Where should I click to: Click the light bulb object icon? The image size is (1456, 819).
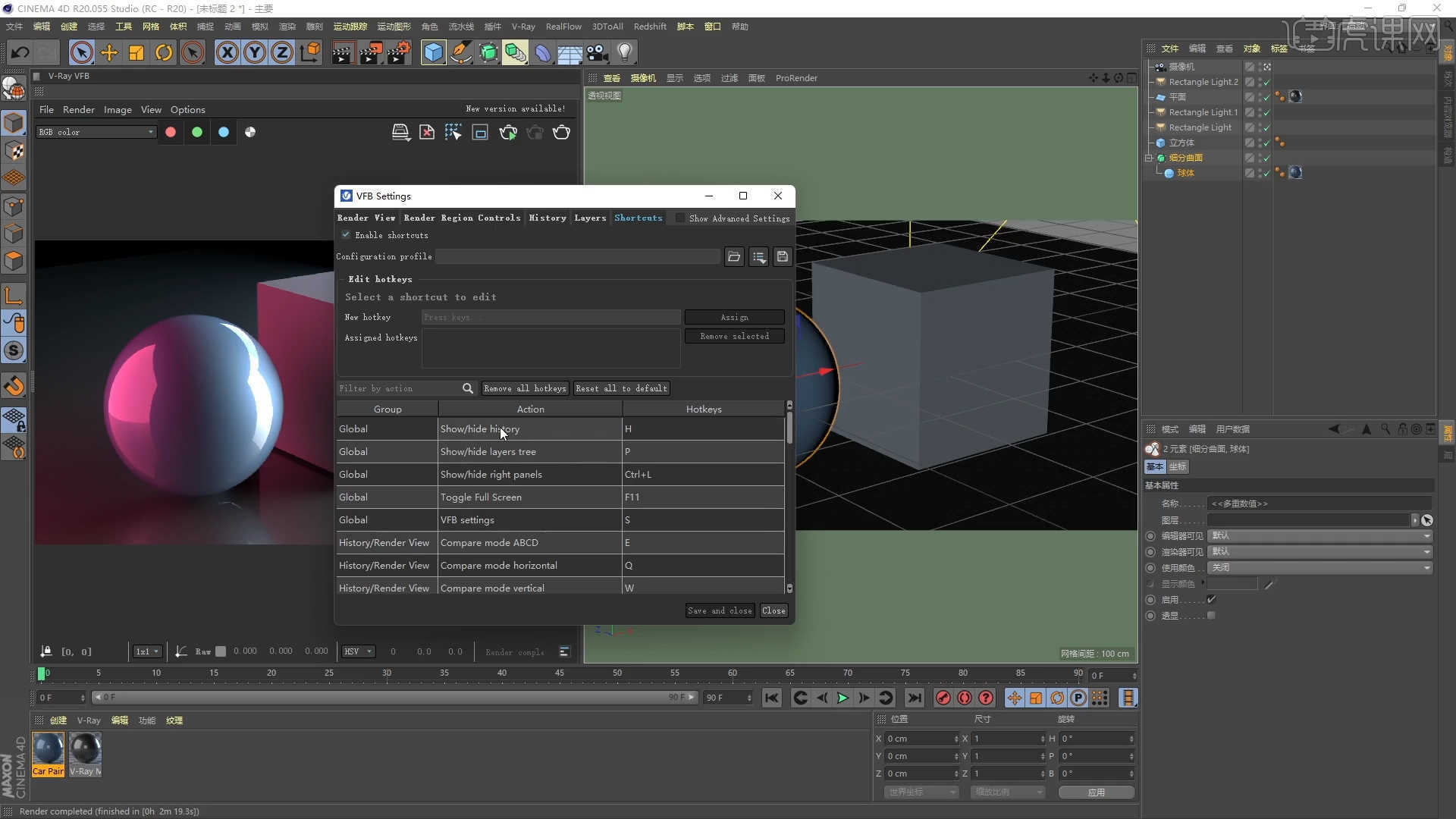(624, 52)
